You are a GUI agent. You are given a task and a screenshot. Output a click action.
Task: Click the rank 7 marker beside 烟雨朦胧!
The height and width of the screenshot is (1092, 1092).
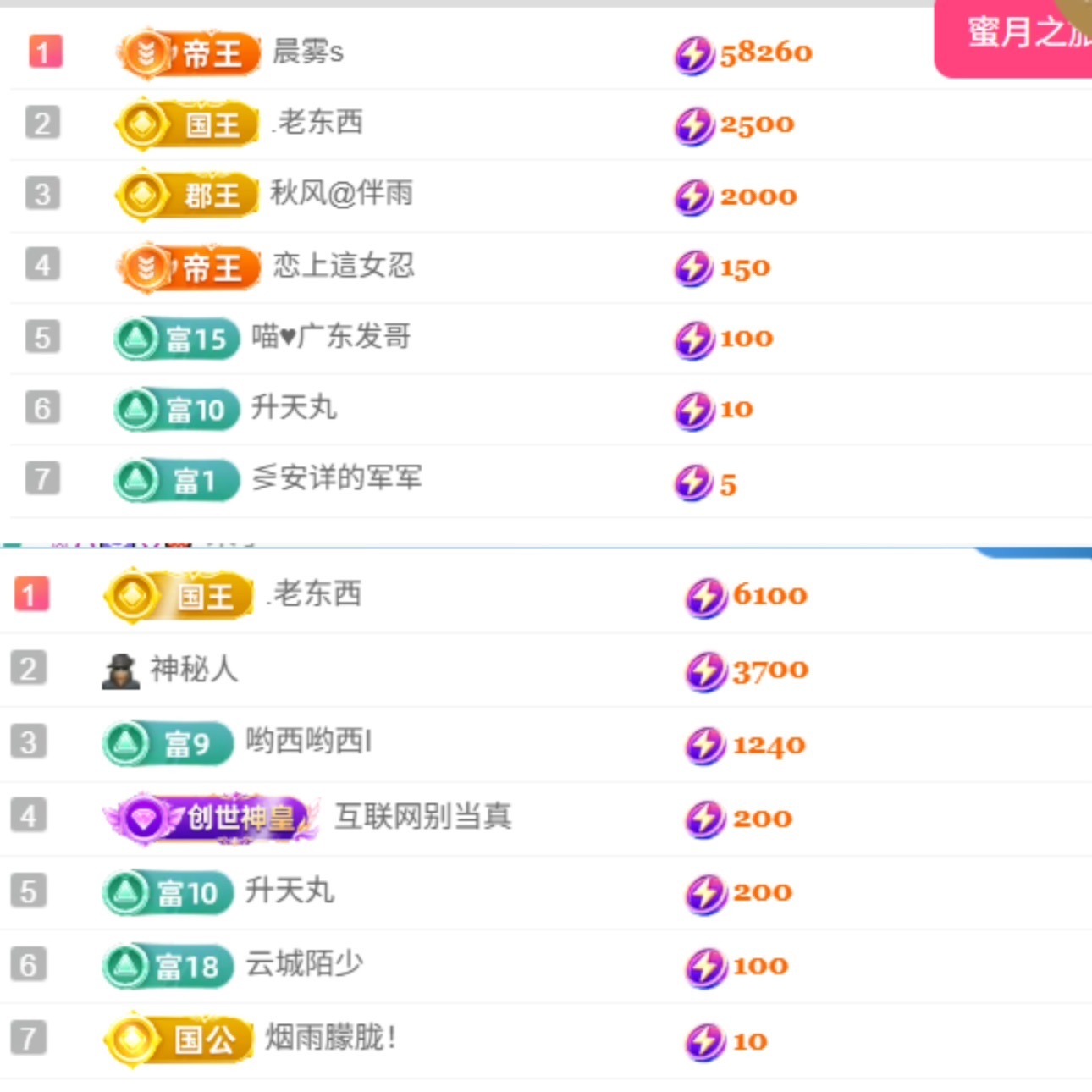(28, 1037)
